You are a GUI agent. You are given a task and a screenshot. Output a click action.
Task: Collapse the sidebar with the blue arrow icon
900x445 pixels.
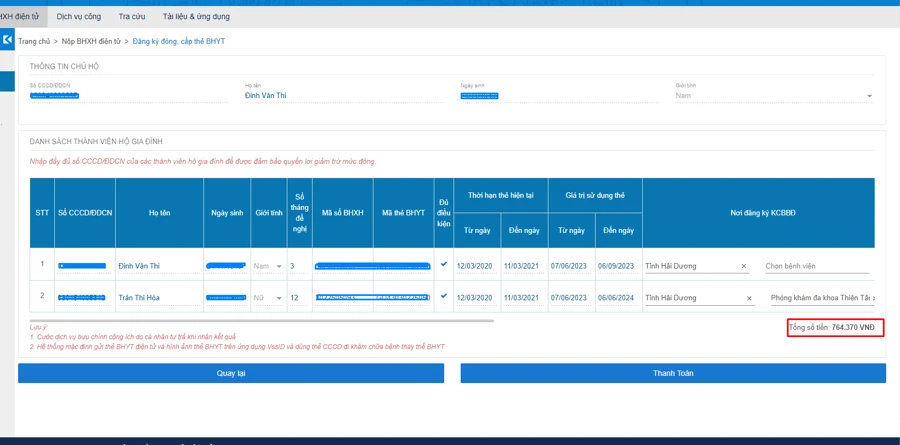pyautogui.click(x=7, y=39)
